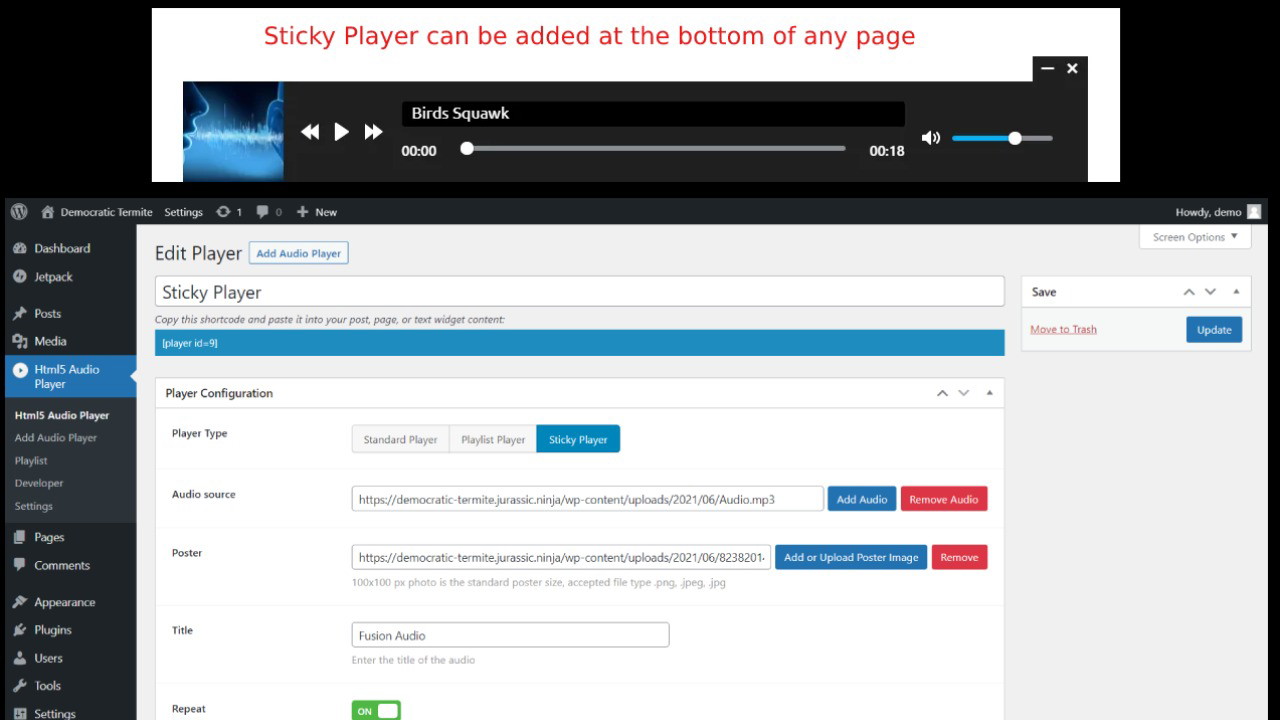Play the Birds Squawk audio track
This screenshot has width=1280, height=720.
click(x=341, y=132)
